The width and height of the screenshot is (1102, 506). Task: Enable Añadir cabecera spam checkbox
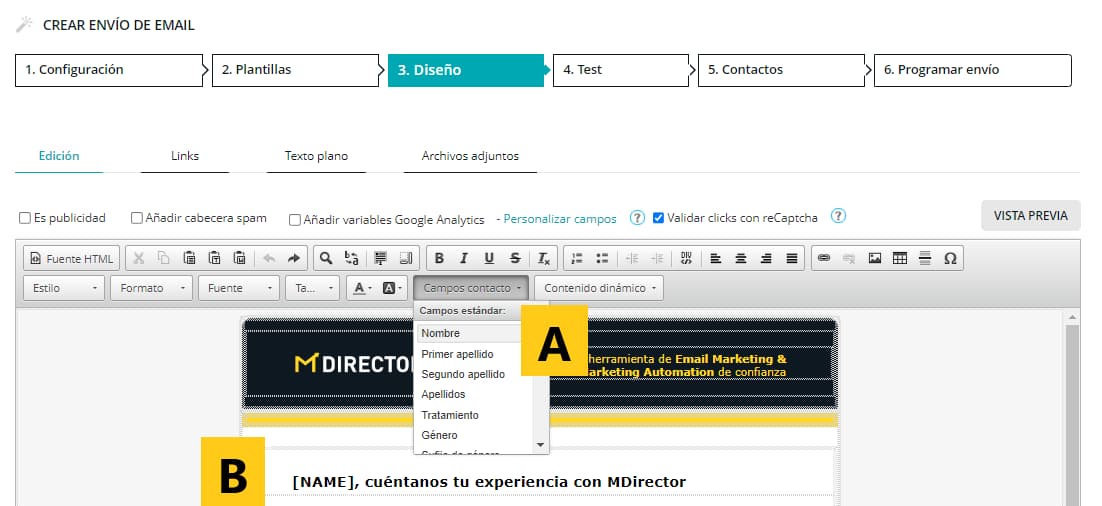[137, 219]
